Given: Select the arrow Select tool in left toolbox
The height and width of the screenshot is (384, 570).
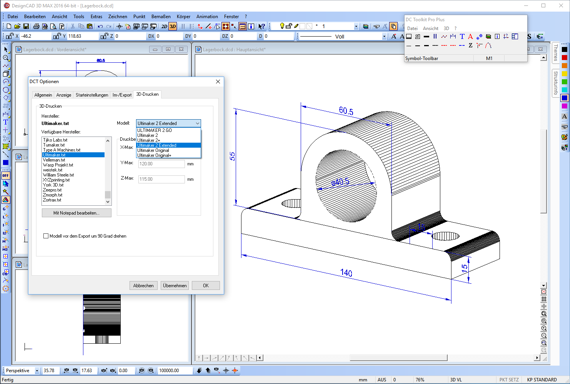Looking at the screenshot, I should click(x=5, y=50).
